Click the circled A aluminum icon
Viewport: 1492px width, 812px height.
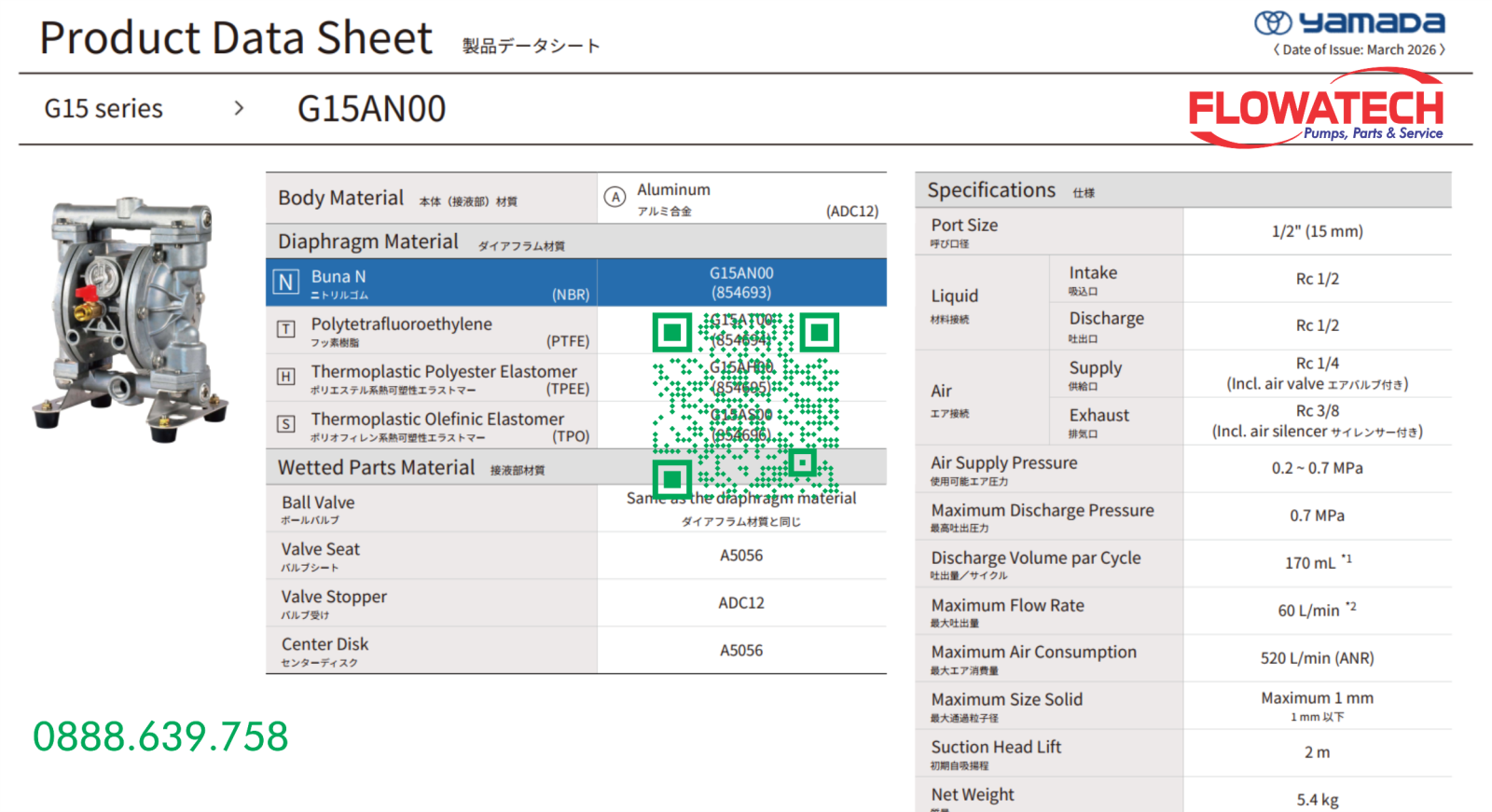pos(615,198)
